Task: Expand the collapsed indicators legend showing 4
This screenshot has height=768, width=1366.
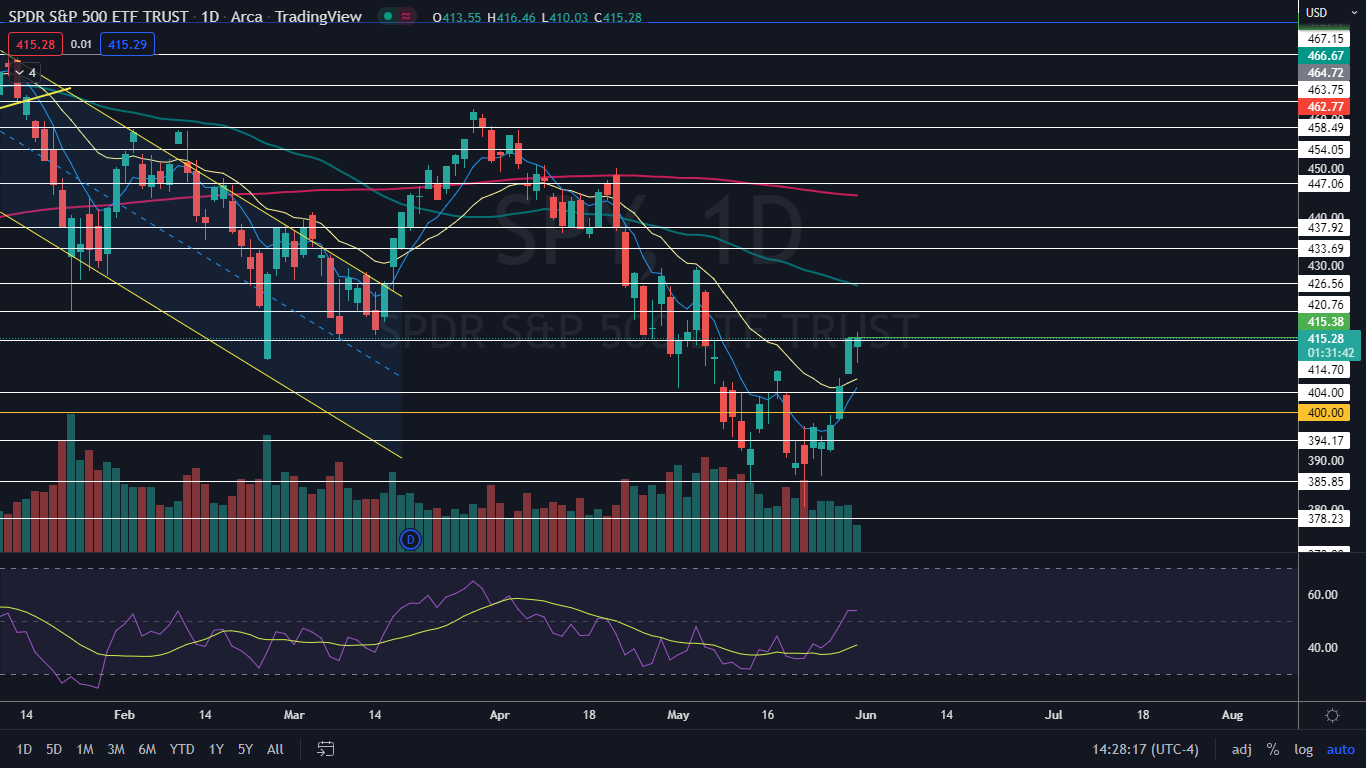Action: point(25,73)
